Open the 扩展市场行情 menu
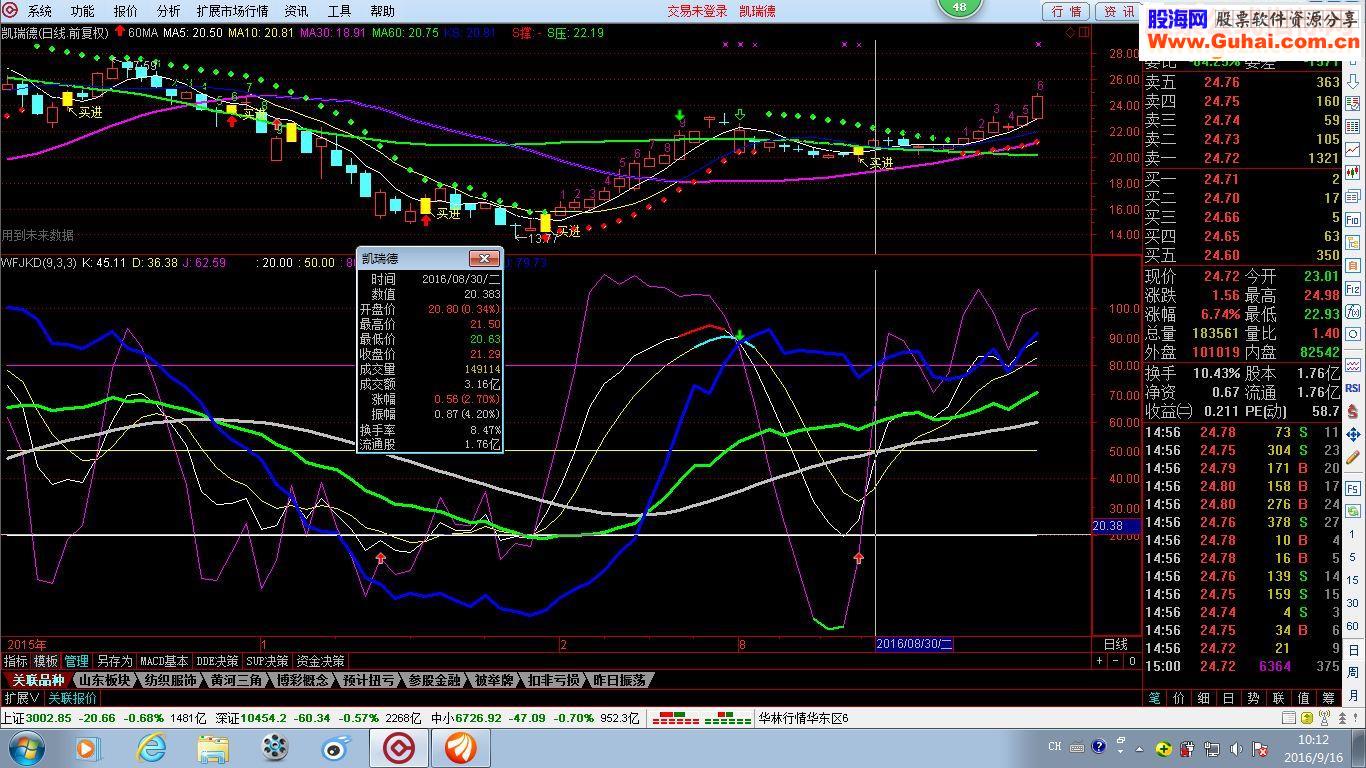The image size is (1366, 768). coord(232,11)
